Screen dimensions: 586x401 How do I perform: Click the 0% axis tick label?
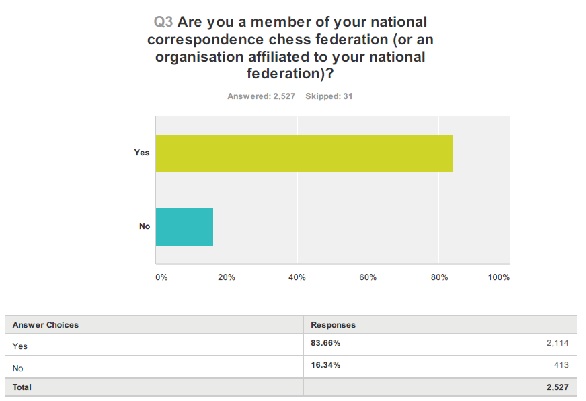coord(161,277)
